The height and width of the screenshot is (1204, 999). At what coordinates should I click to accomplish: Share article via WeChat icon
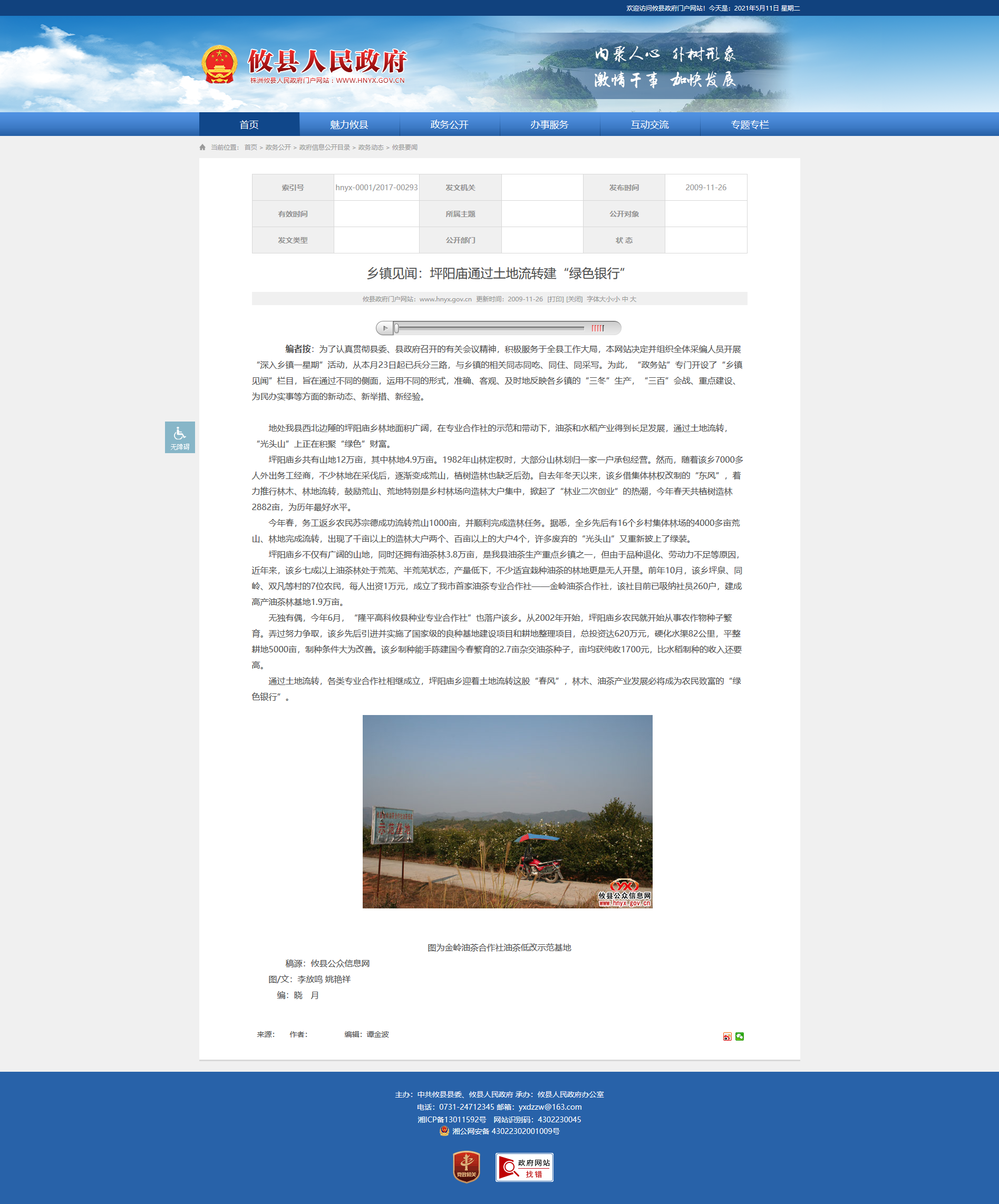[739, 1036]
